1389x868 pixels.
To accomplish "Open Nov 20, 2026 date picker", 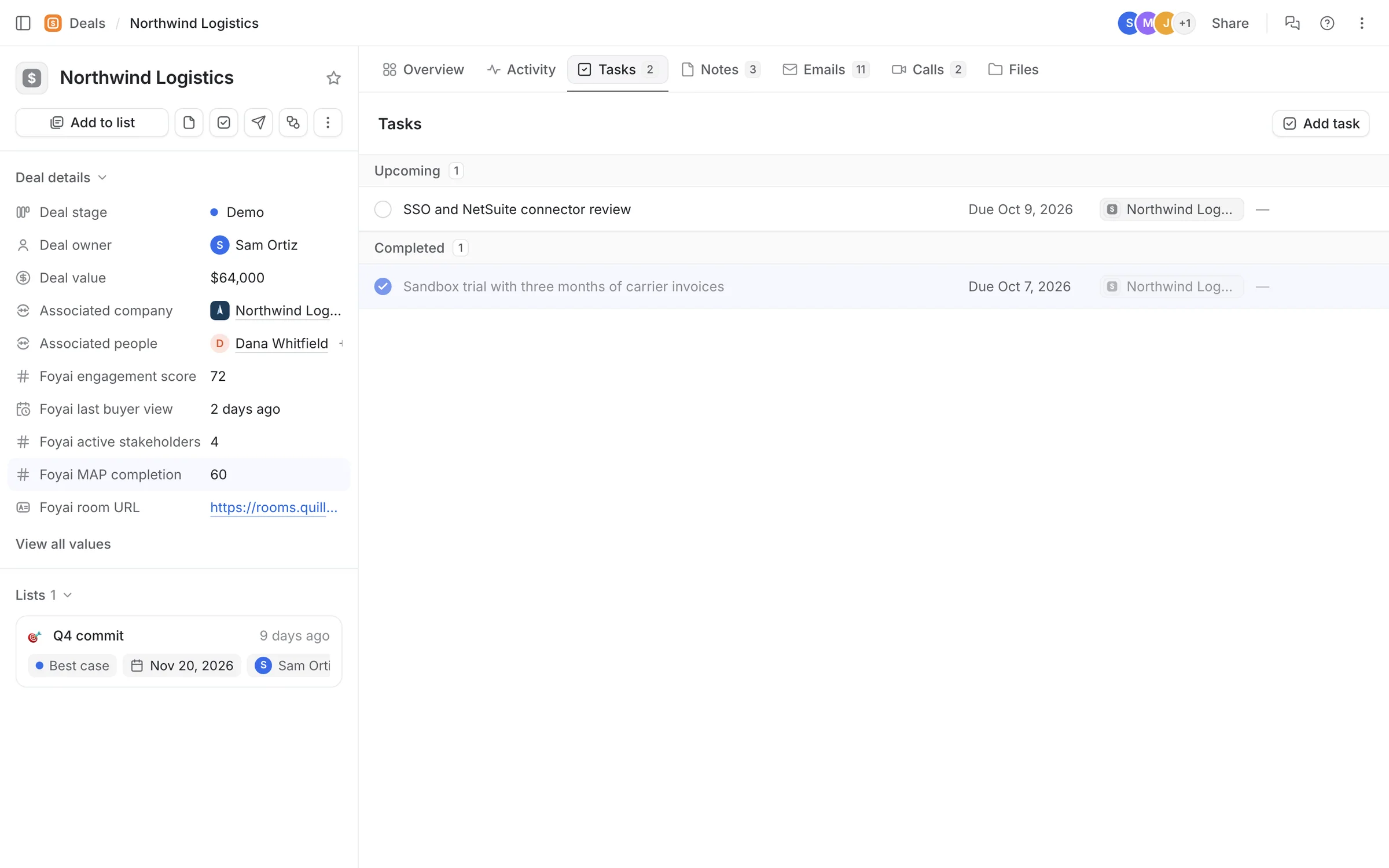I will 182,665.
